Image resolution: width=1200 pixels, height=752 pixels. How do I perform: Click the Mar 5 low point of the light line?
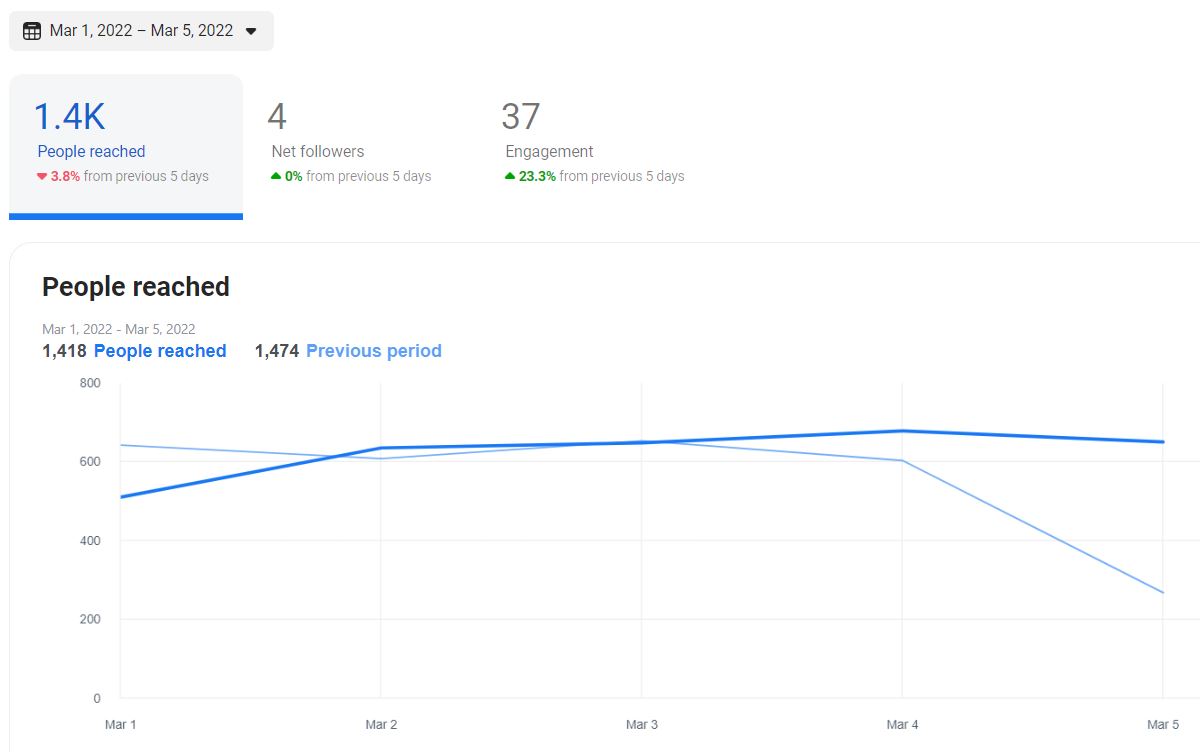[x=1162, y=593]
